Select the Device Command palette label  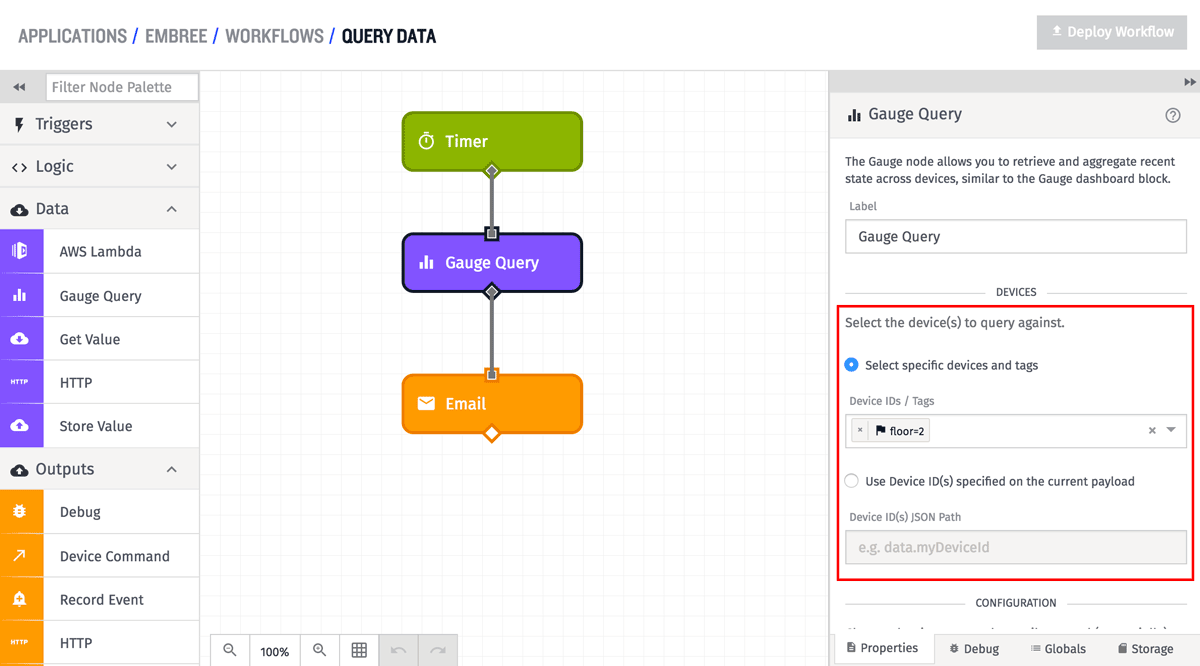(115, 556)
